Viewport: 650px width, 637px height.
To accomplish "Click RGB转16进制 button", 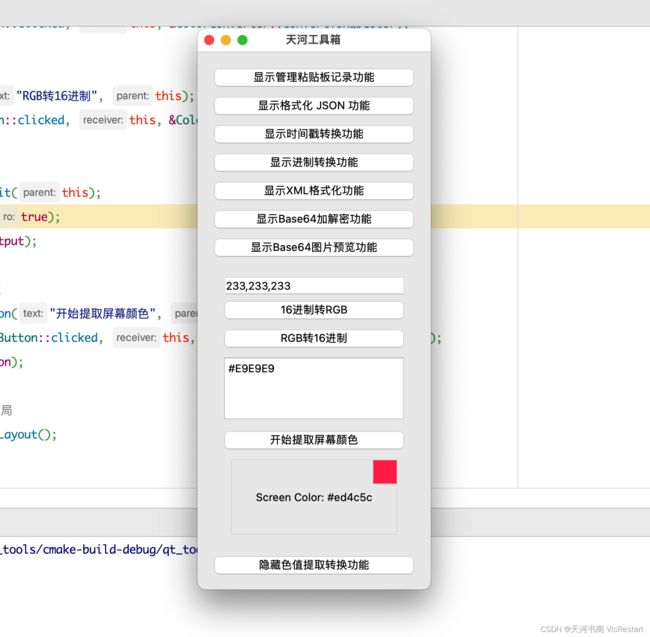I will (314, 338).
